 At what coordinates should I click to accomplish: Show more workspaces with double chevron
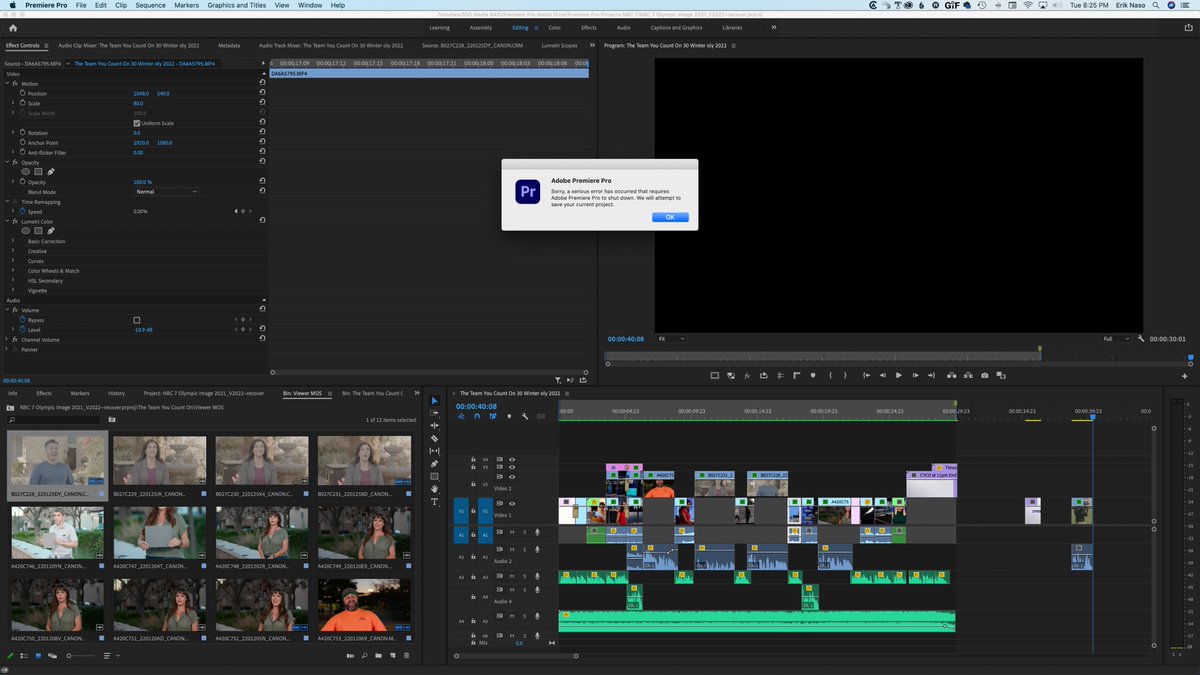(x=773, y=28)
